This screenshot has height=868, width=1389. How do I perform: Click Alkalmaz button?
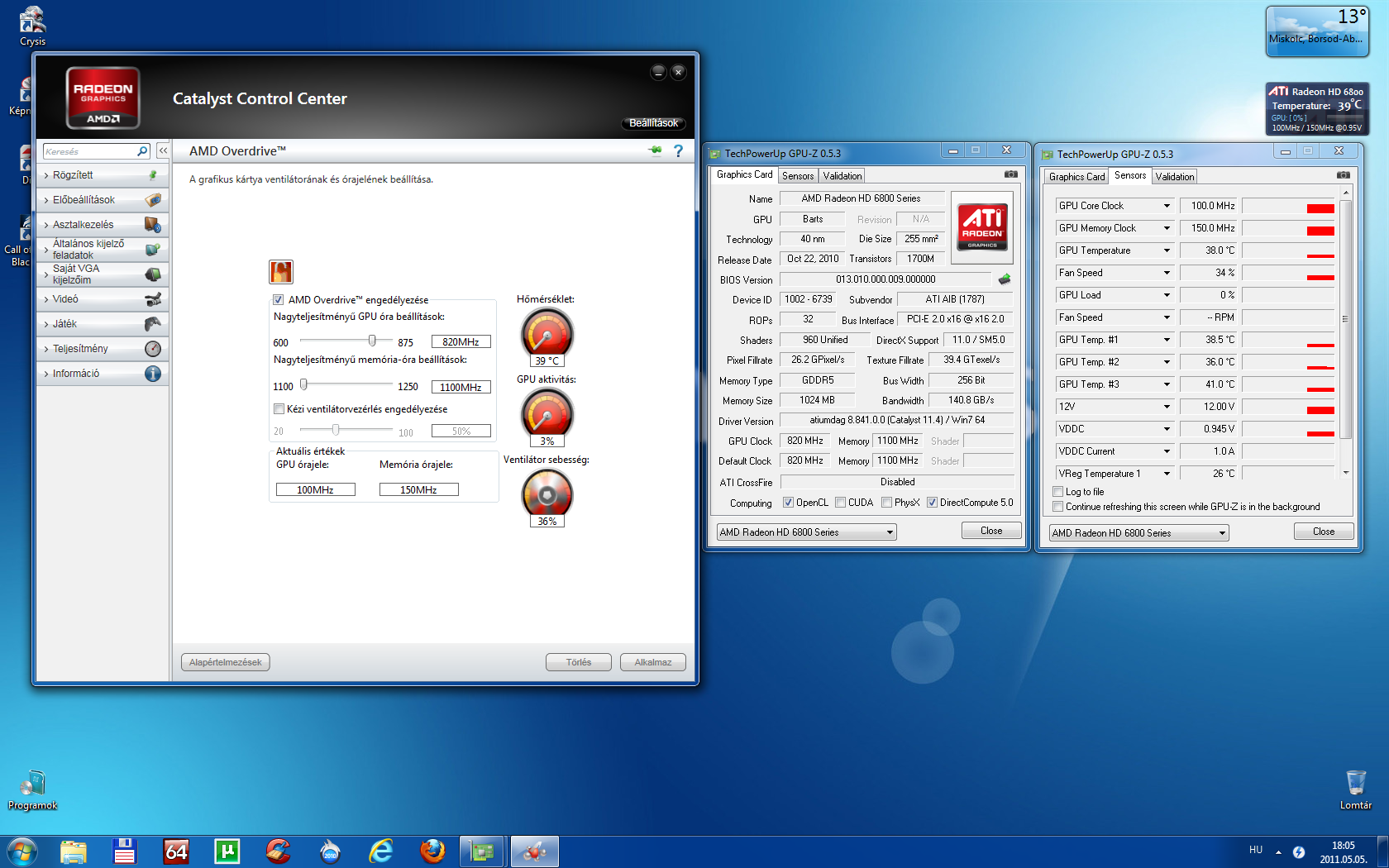click(653, 662)
